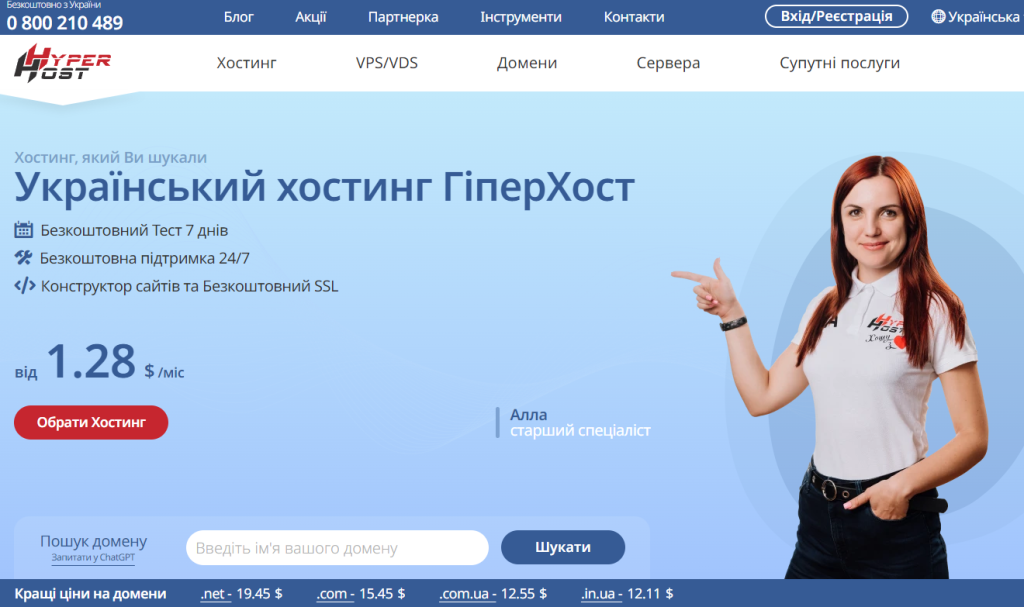Viewport: 1024px width, 607px height.
Task: Expand the VPS/VDS menu
Action: [386, 63]
